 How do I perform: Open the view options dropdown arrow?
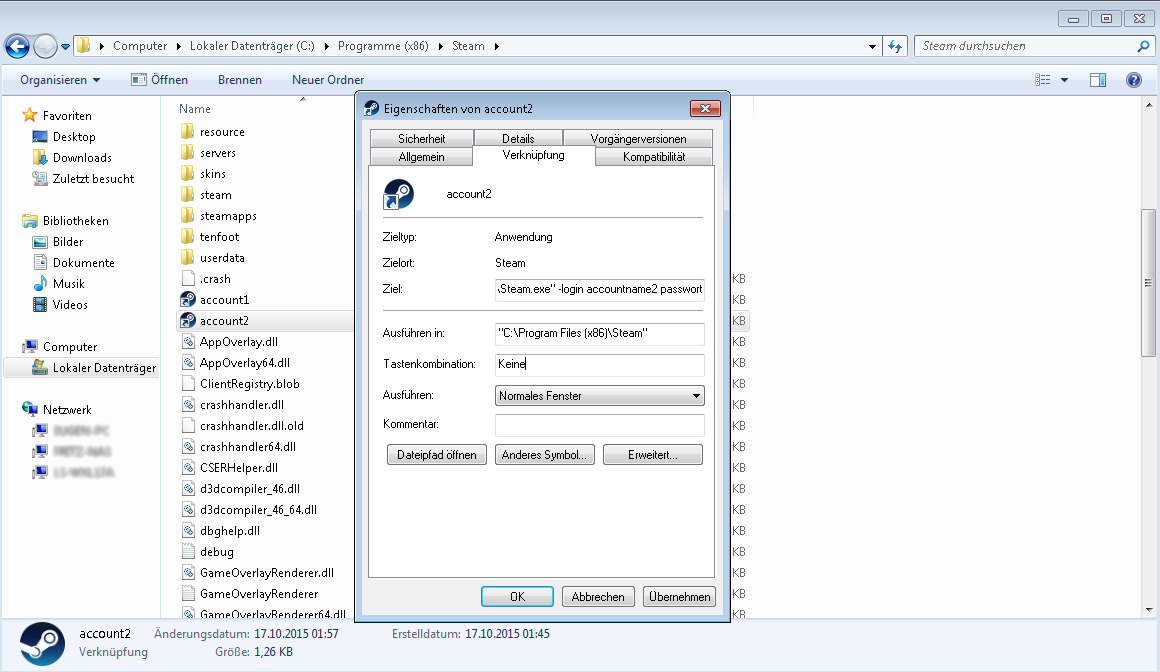coord(1065,80)
